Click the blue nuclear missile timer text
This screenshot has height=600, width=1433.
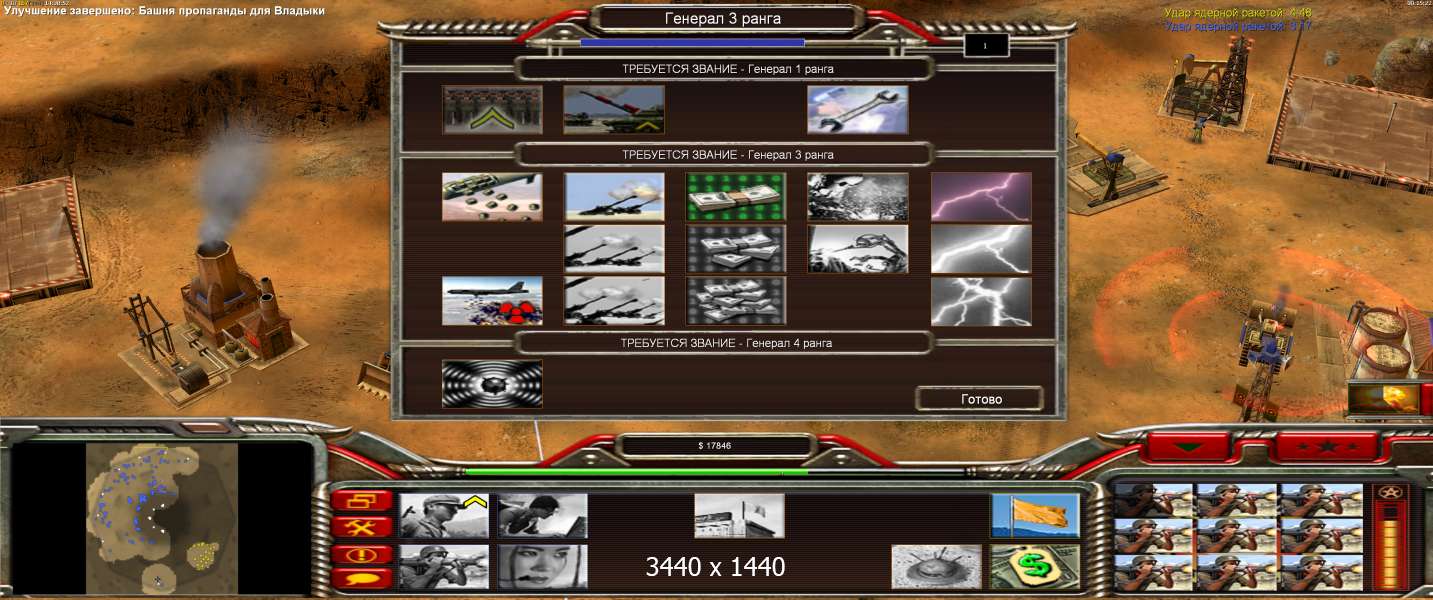(1238, 26)
